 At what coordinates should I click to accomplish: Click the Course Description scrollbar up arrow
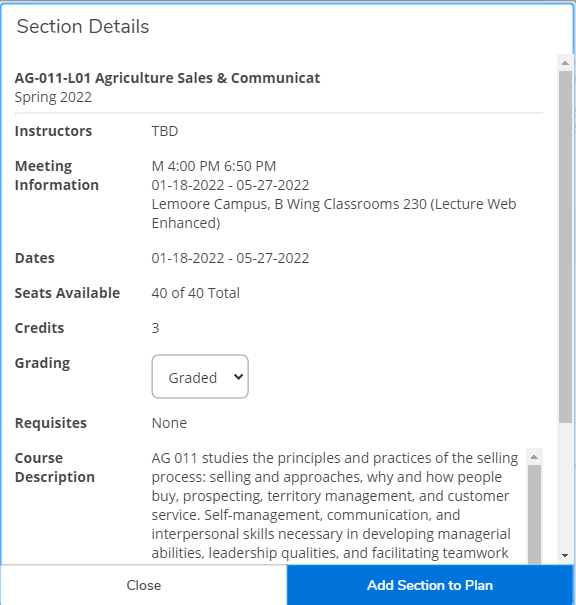[x=534, y=457]
